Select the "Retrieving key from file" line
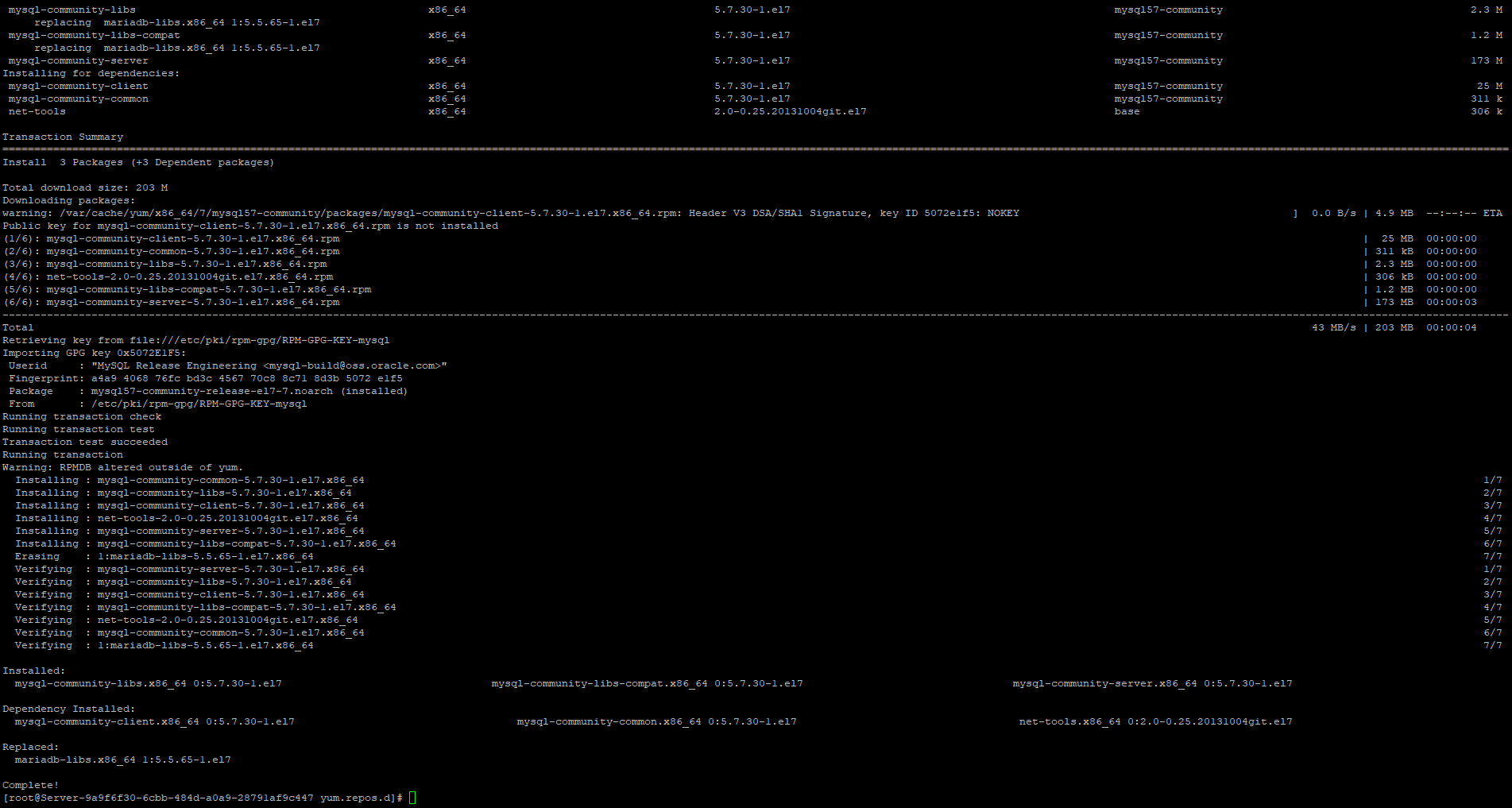1512x808 pixels. (x=196, y=340)
